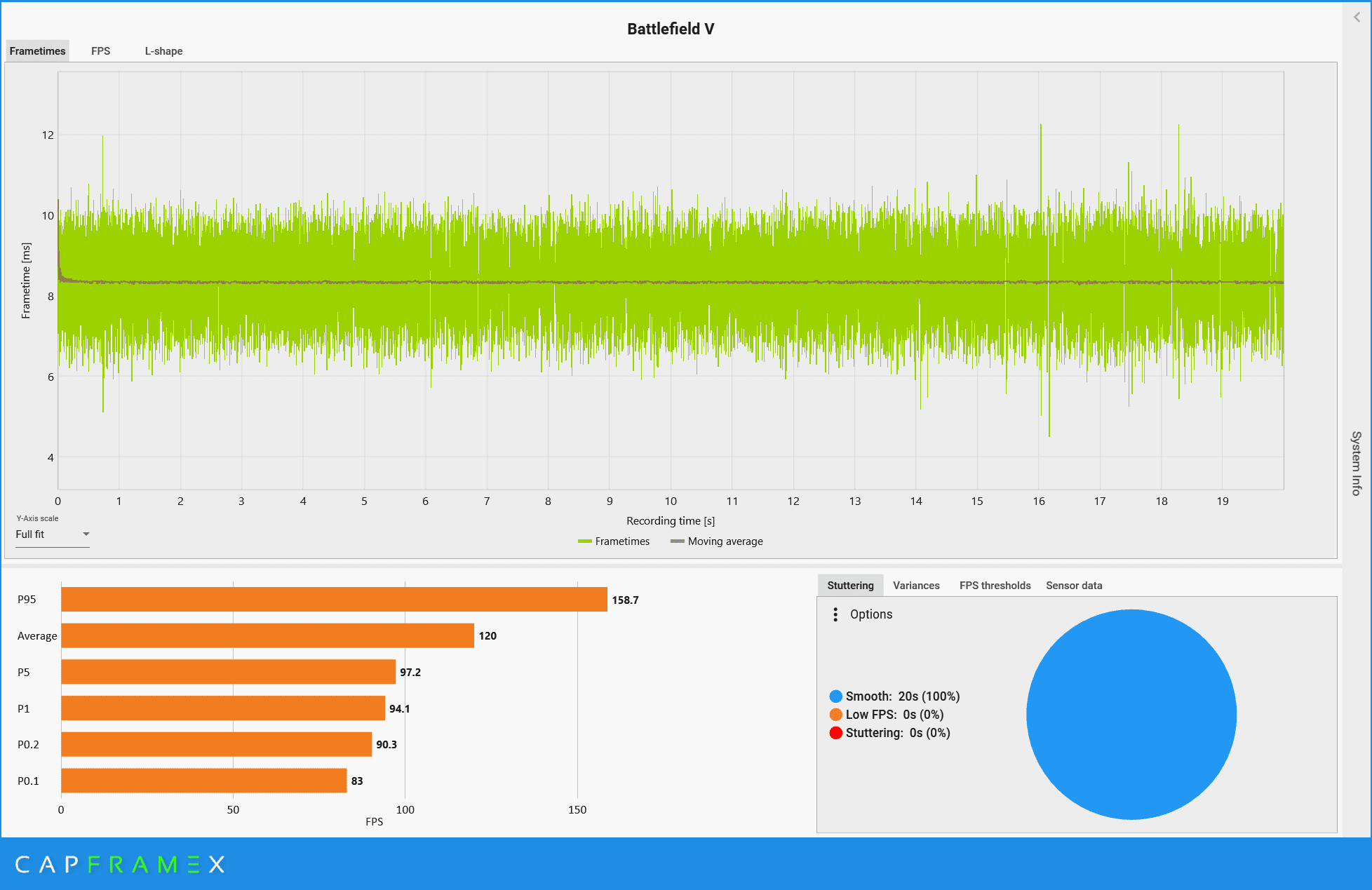Image resolution: width=1372 pixels, height=890 pixels.
Task: Show the Sensor data tab
Action: [x=1074, y=586]
